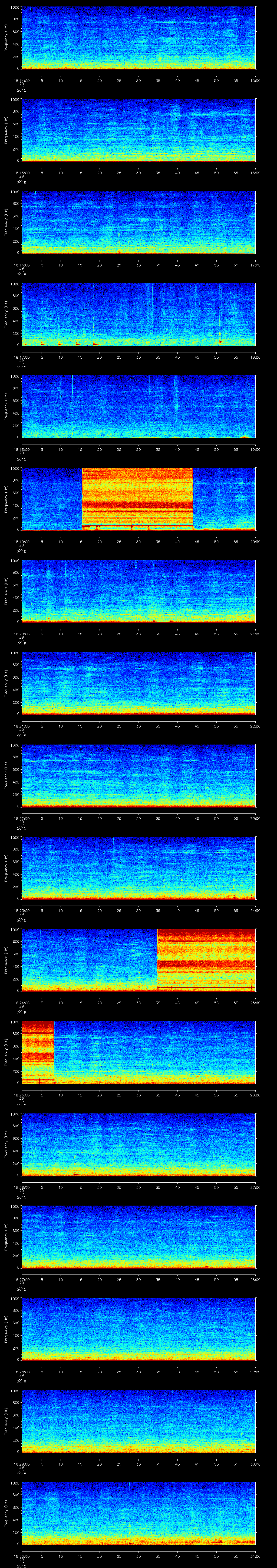
Task: Click the 10-second tick under 18:25 spectrogram
Action: [60, 1095]
